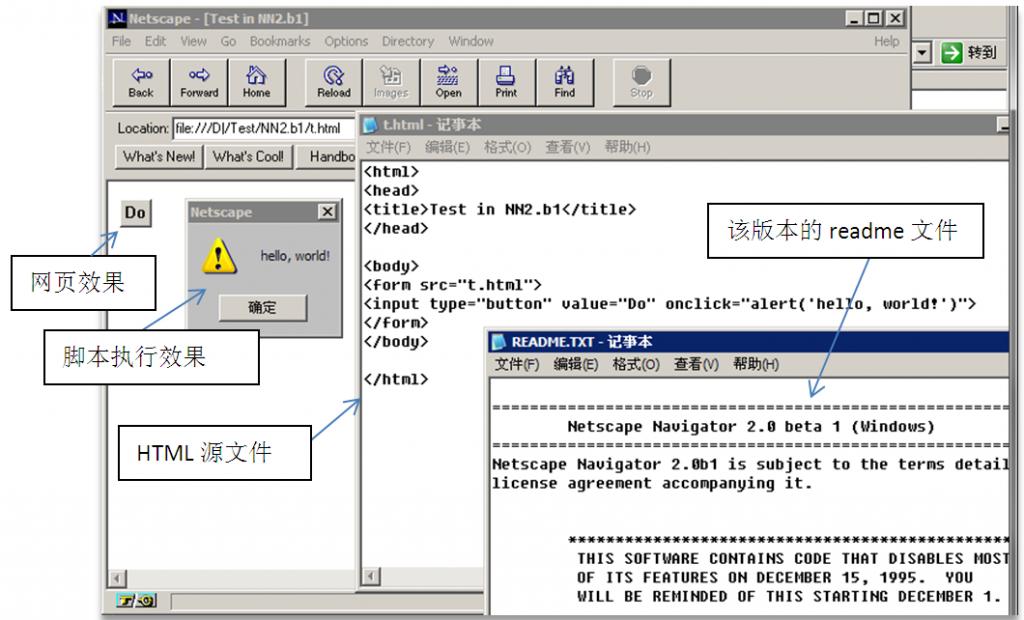This screenshot has width=1024, height=620.
Task: Click the Stop toolbar button
Action: [641, 82]
